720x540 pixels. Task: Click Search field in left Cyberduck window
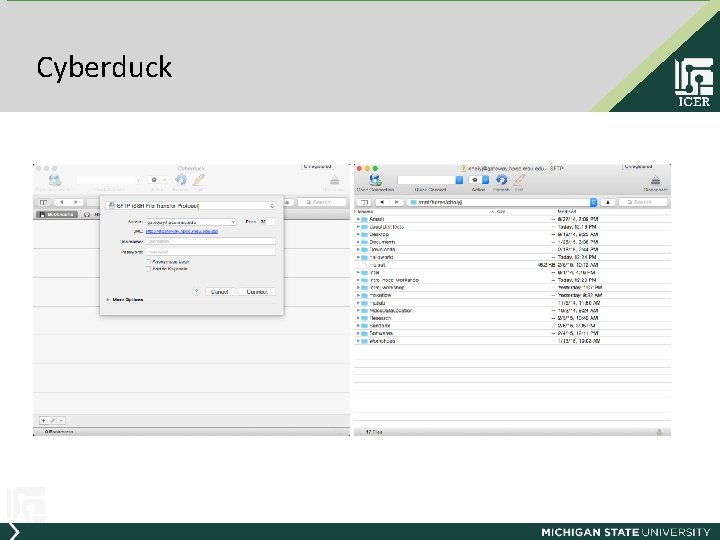coord(322,202)
